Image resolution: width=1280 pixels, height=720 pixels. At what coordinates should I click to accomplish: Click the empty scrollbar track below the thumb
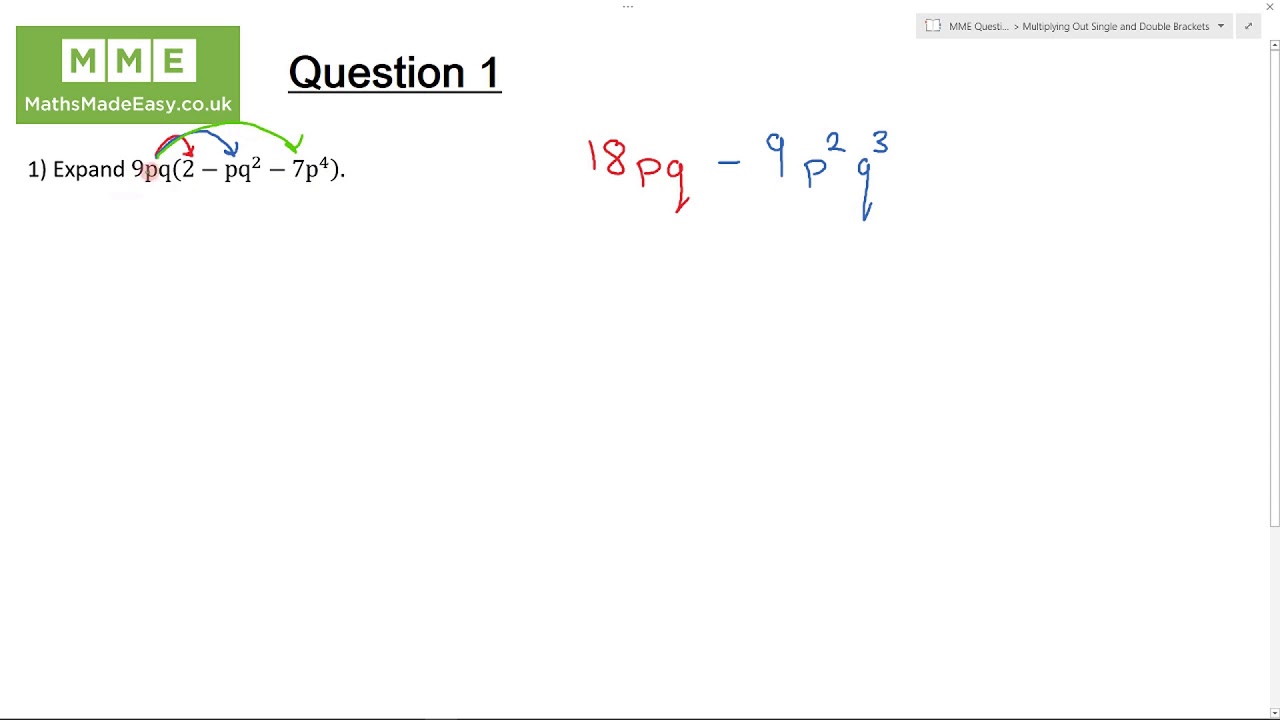point(1274,620)
